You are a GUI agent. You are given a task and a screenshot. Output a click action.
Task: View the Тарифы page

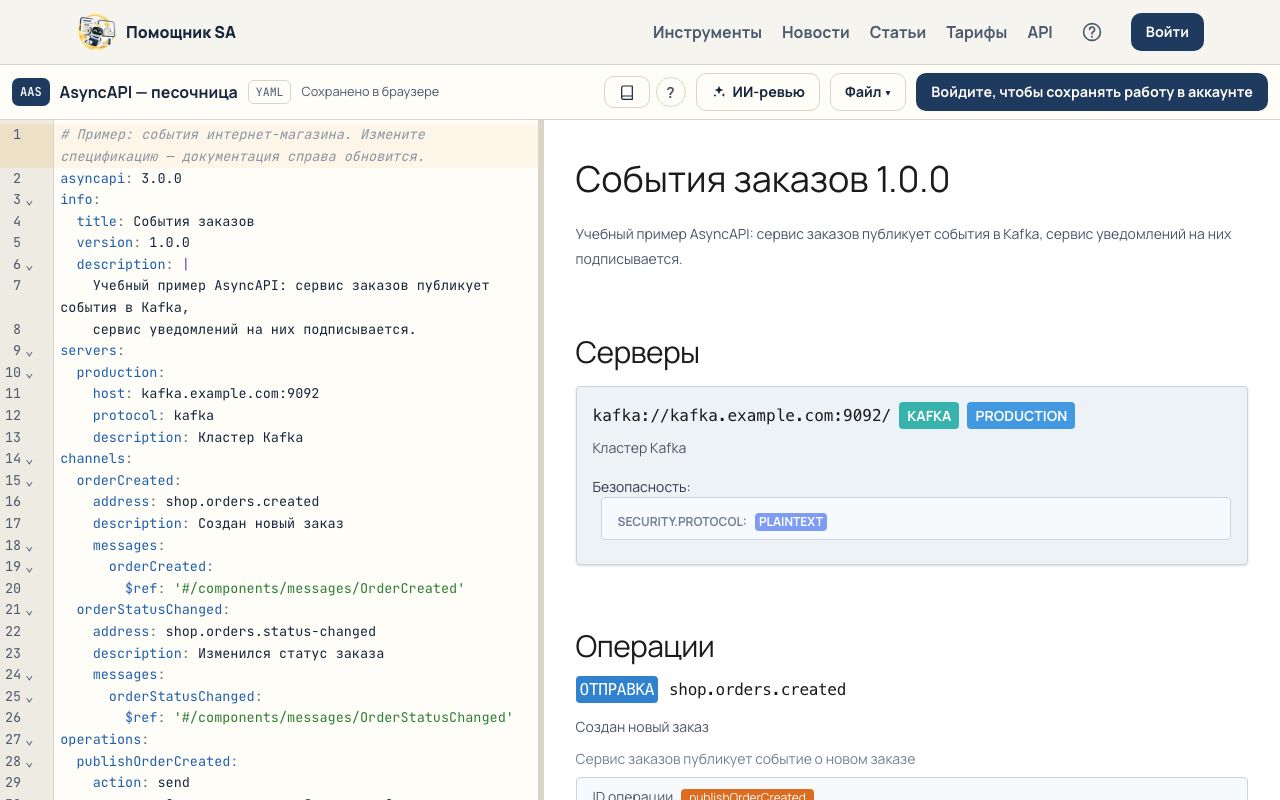click(x=976, y=32)
